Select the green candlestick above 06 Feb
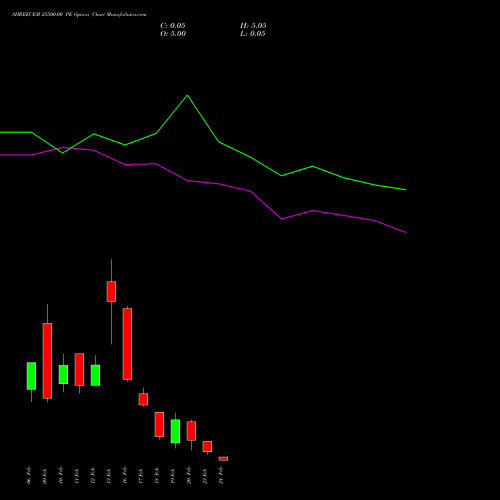 31,376
